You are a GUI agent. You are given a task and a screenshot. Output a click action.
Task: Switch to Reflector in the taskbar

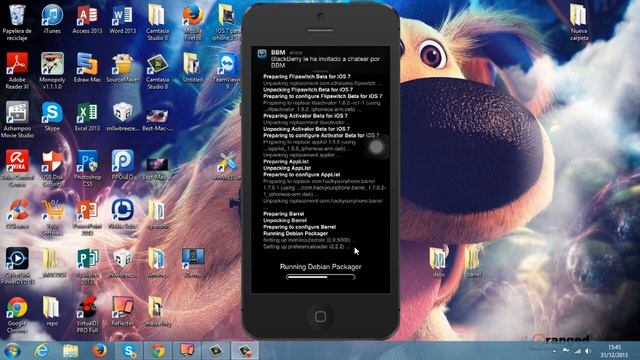[x=187, y=351]
